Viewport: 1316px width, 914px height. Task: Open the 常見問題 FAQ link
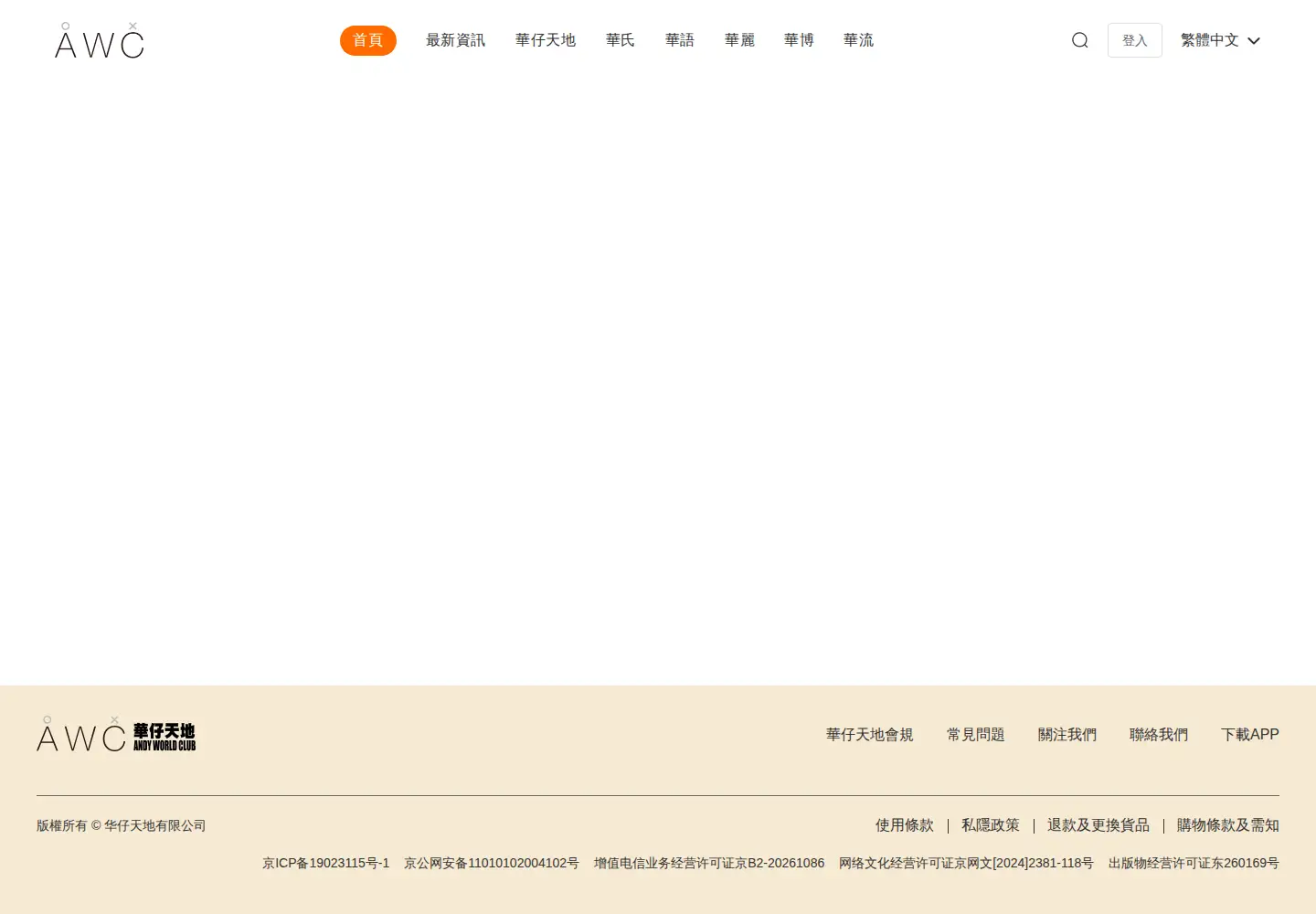click(976, 735)
